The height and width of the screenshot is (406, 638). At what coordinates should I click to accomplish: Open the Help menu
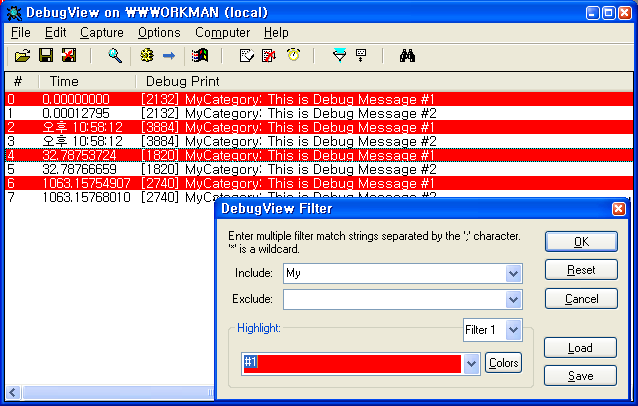pyautogui.click(x=276, y=33)
